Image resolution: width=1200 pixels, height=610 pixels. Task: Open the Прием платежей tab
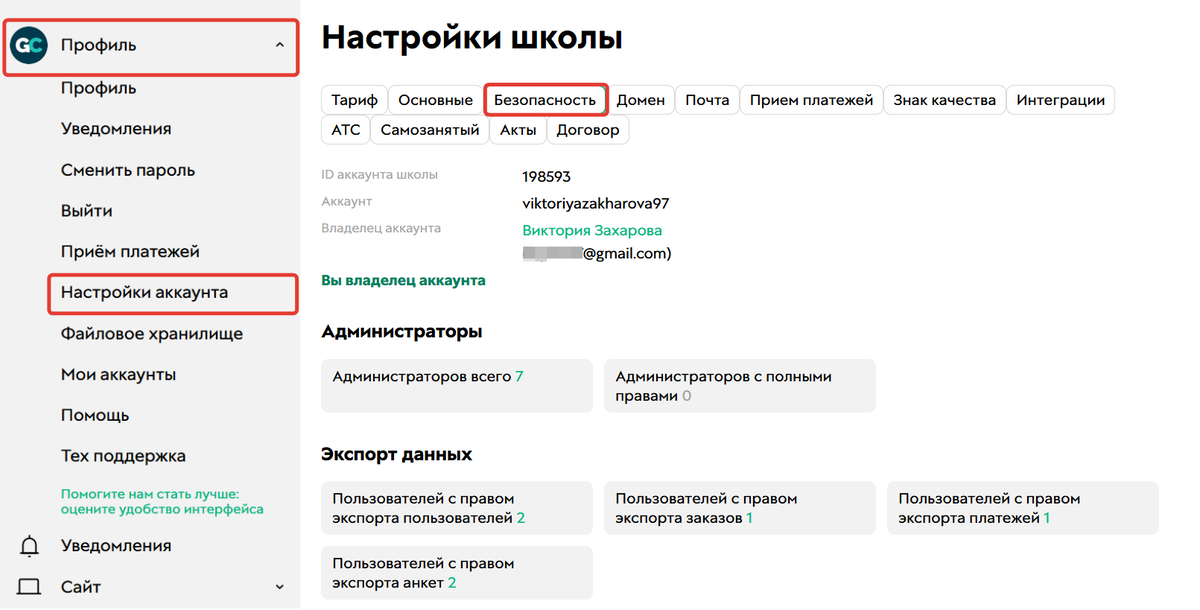coord(811,100)
